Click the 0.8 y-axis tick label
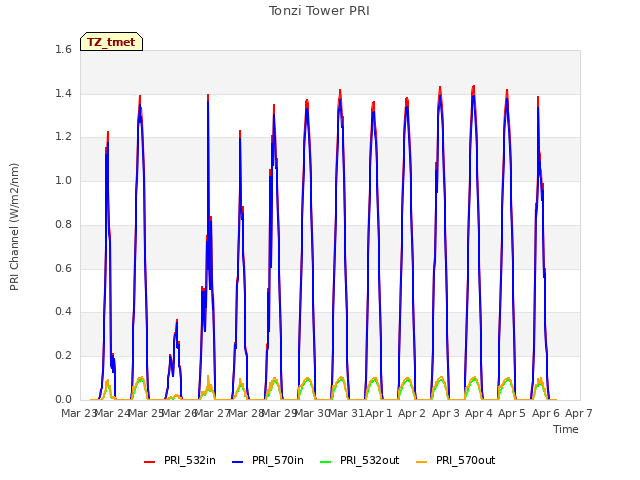This screenshot has width=640, height=480. 63,224
